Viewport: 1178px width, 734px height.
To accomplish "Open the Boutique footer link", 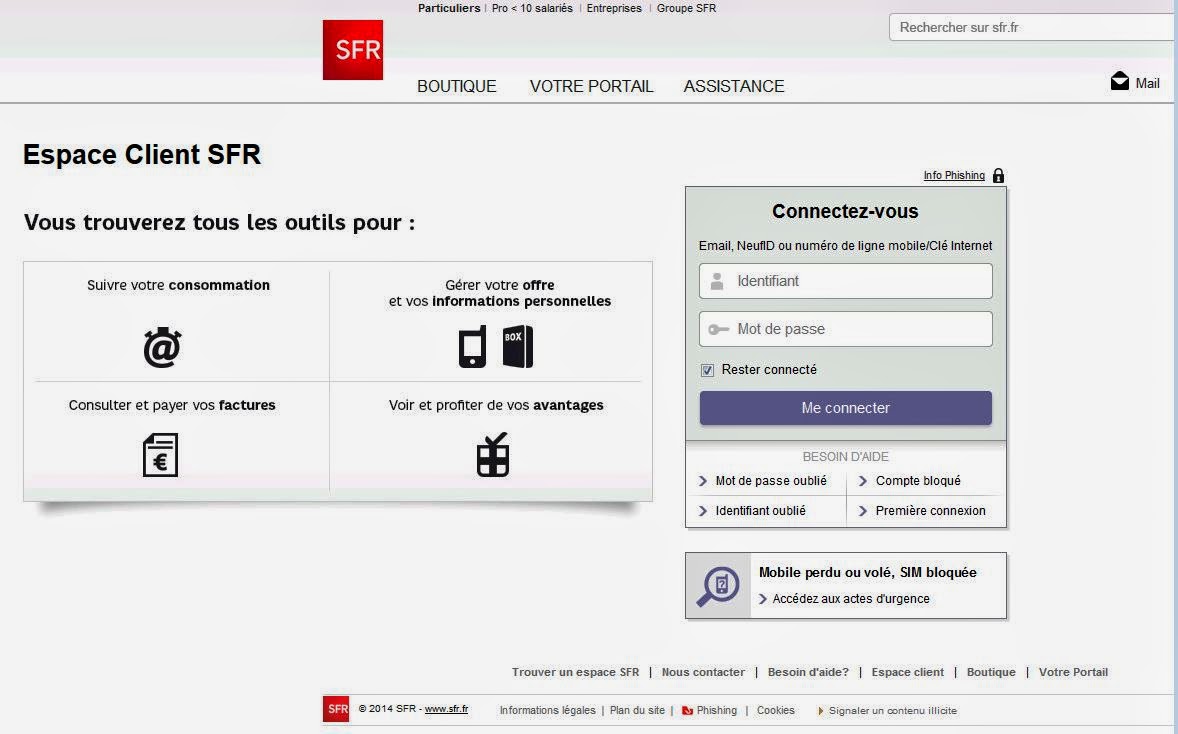I will [991, 672].
